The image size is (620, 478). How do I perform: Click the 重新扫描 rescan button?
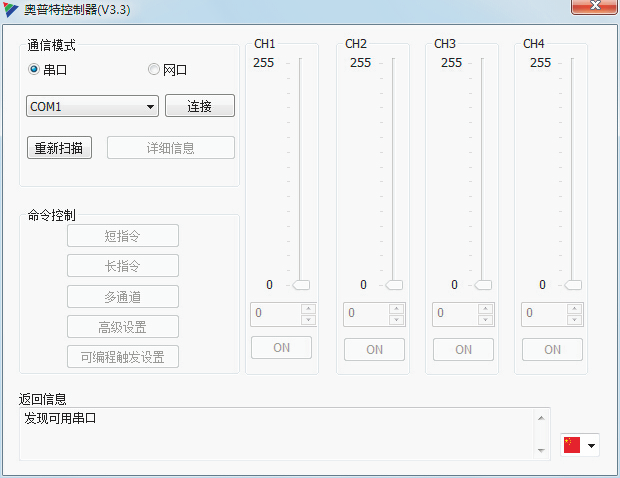pos(59,148)
